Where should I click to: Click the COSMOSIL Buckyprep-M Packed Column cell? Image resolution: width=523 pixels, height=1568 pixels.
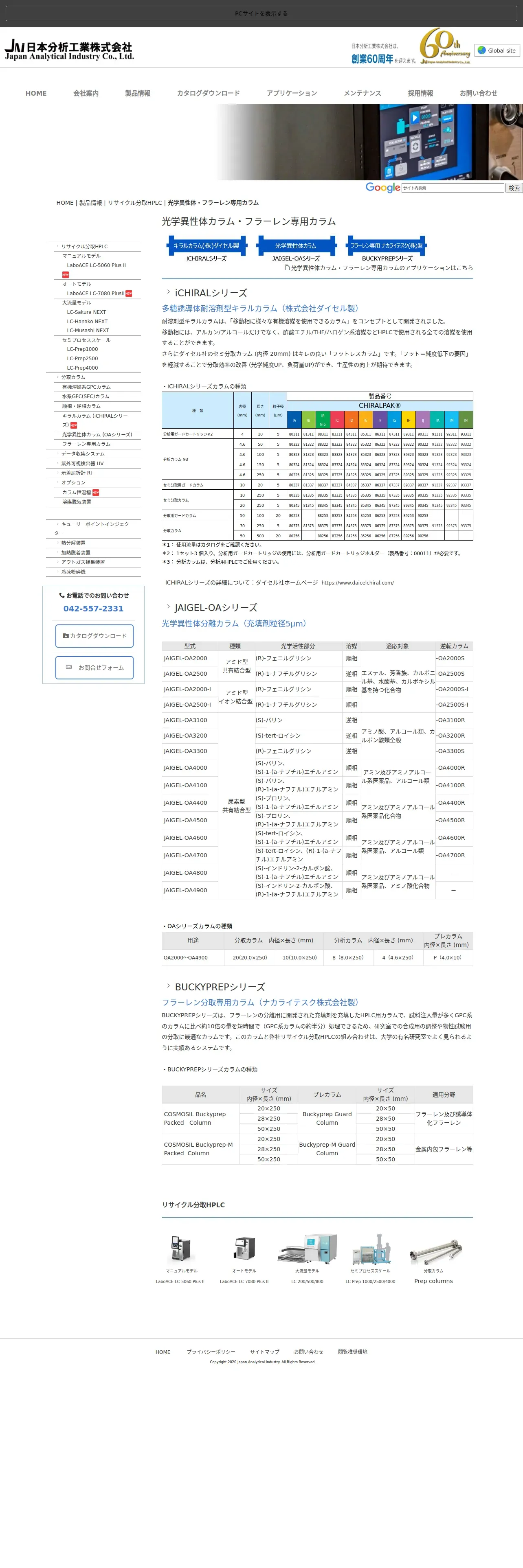point(201,1149)
